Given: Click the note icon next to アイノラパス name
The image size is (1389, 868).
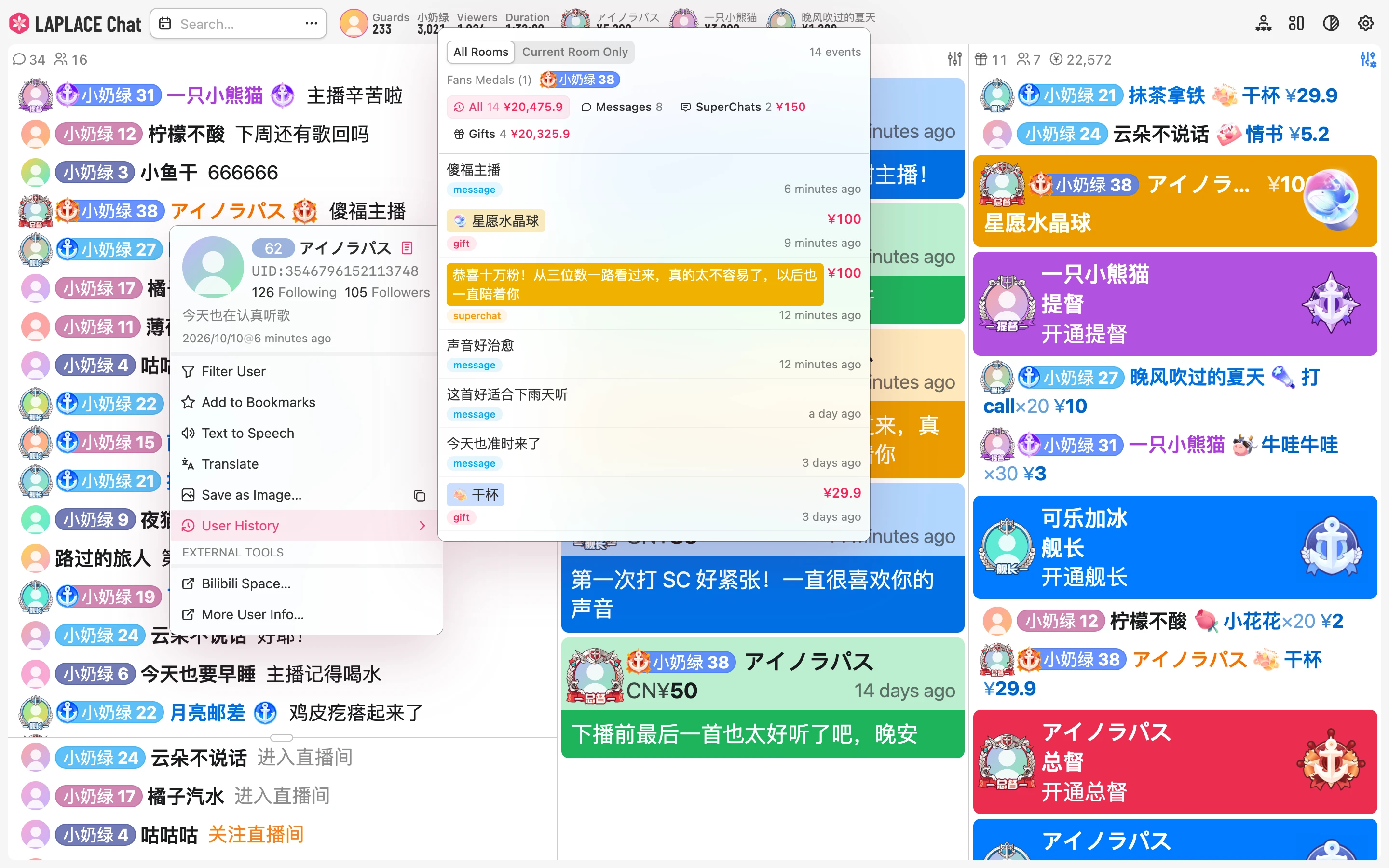Looking at the screenshot, I should click(x=407, y=248).
